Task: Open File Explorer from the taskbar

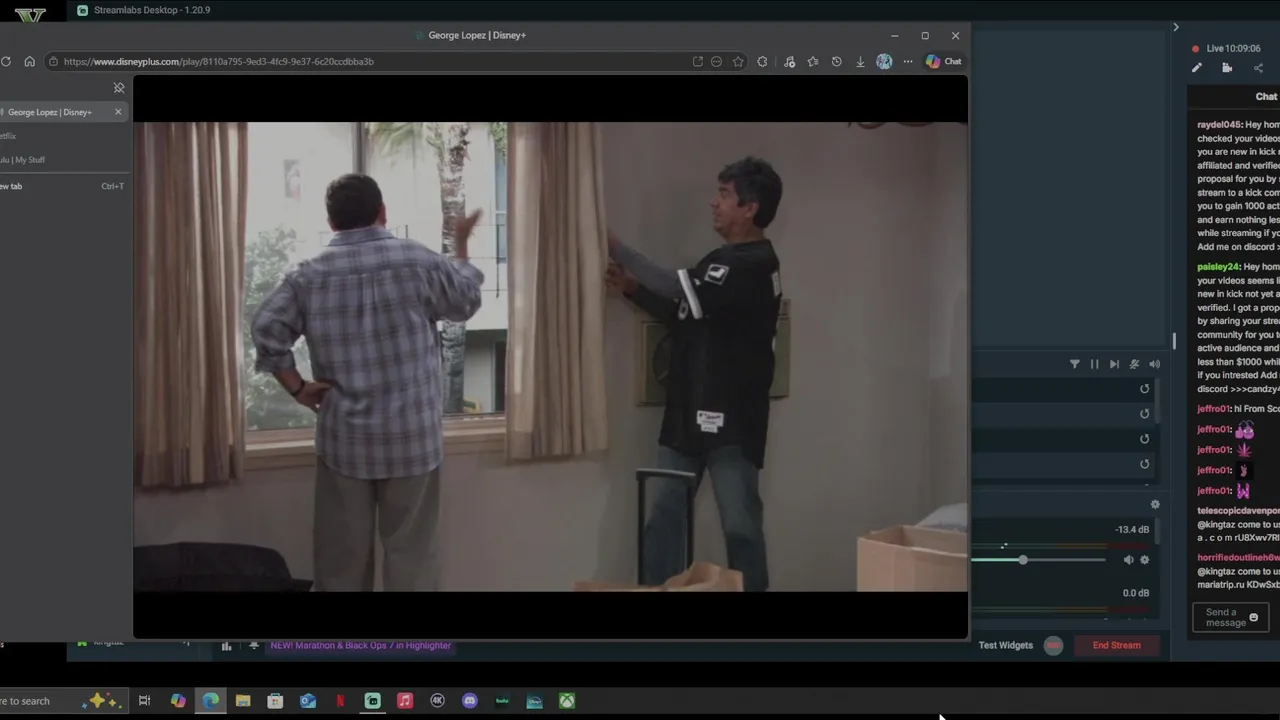Action: 242,701
